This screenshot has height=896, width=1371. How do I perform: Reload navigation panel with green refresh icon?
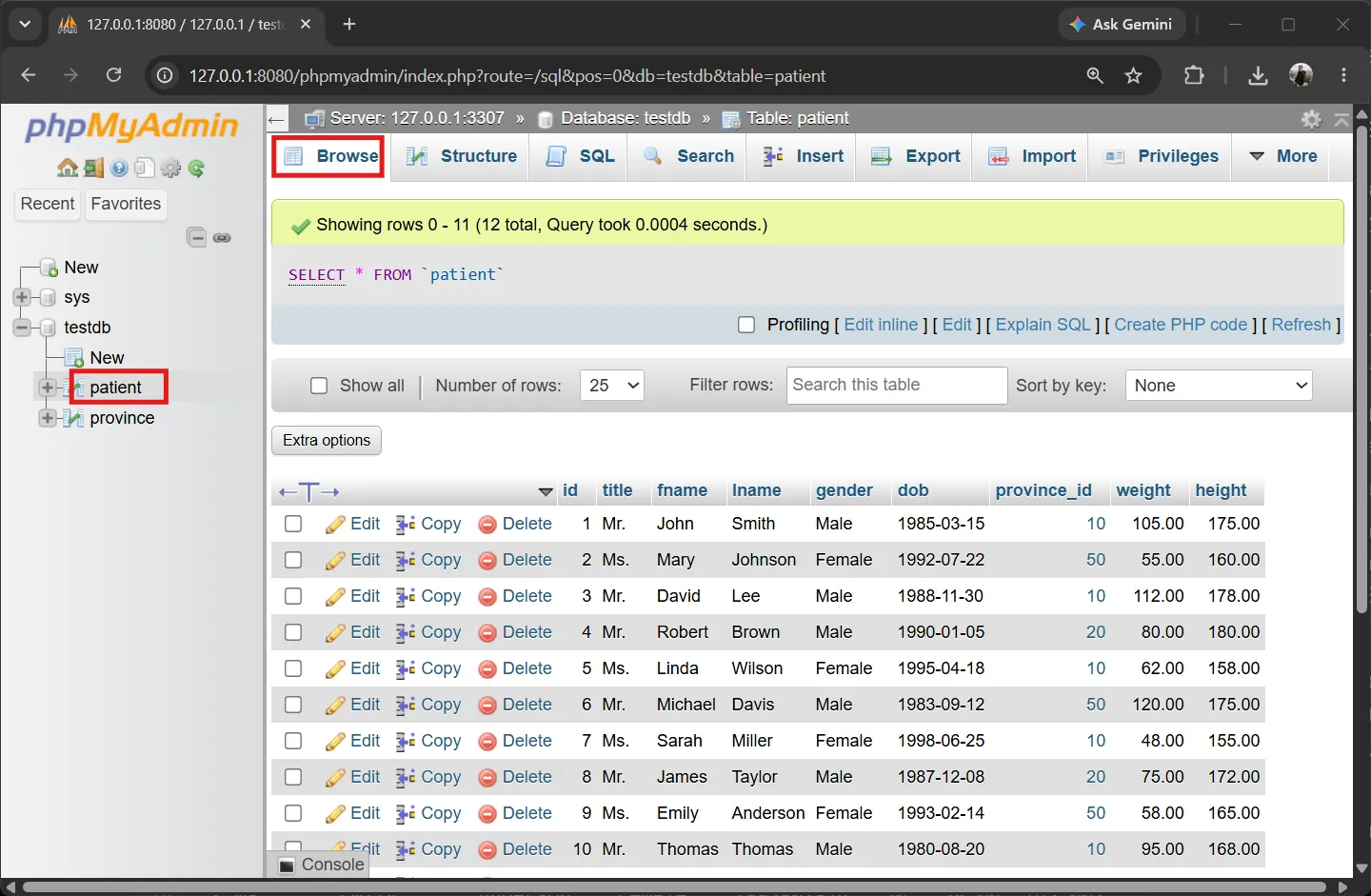(196, 169)
